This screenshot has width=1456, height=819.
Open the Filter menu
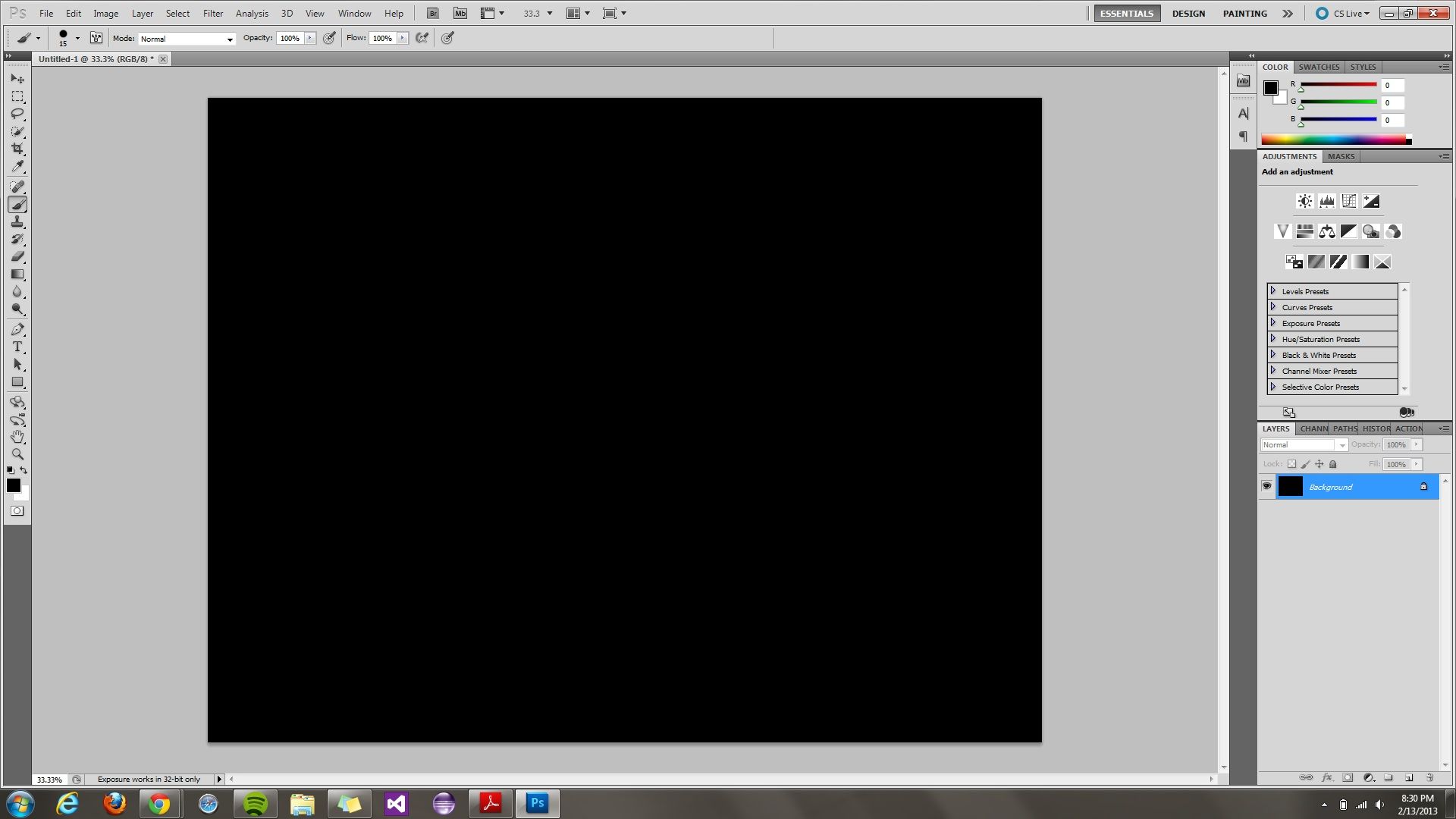pyautogui.click(x=213, y=14)
